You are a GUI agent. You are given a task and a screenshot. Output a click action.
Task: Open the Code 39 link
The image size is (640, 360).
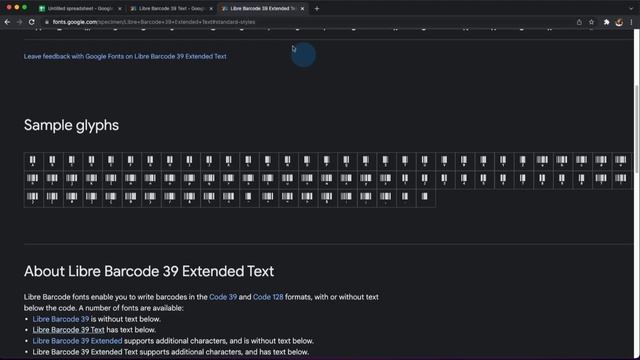coord(223,297)
